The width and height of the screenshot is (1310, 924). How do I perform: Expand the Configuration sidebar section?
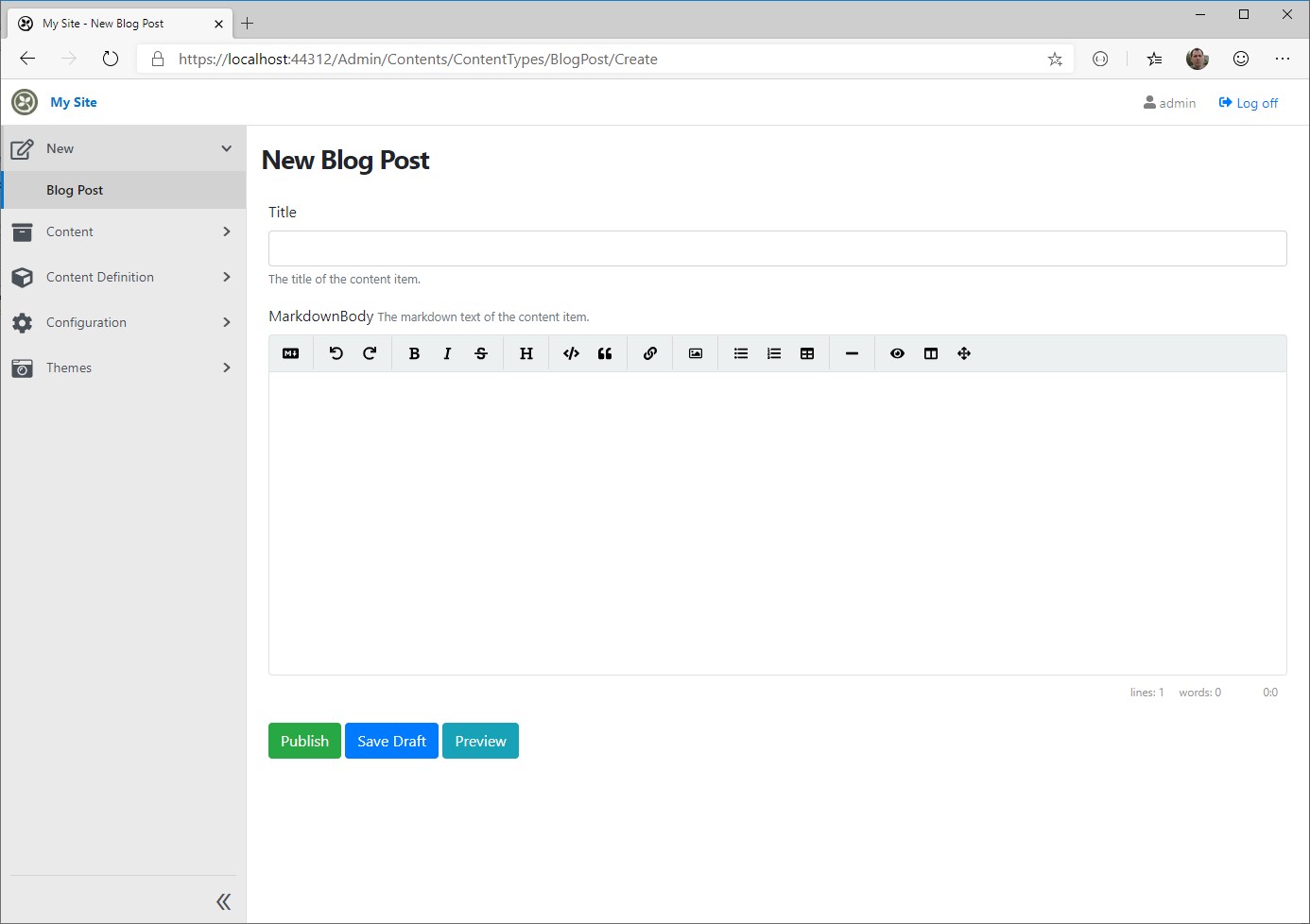pos(123,322)
